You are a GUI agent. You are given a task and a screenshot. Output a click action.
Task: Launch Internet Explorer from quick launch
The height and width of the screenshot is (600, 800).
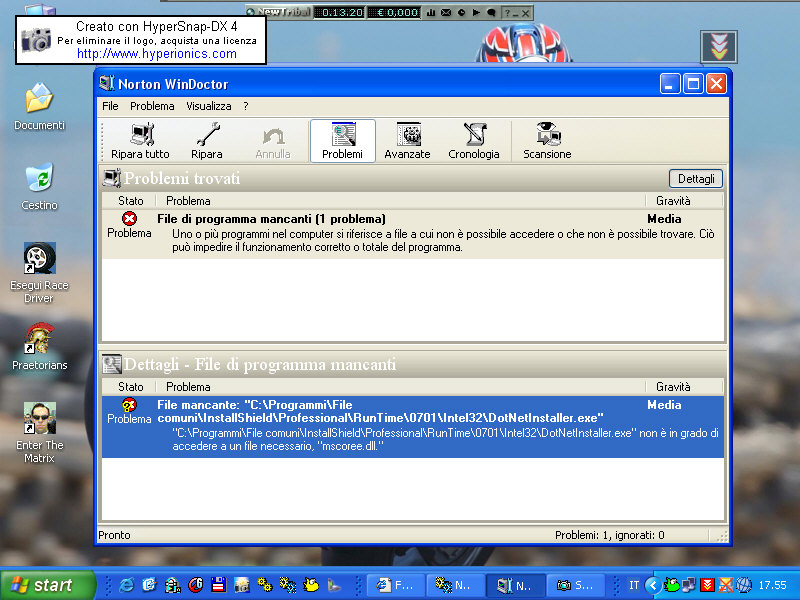pos(127,585)
